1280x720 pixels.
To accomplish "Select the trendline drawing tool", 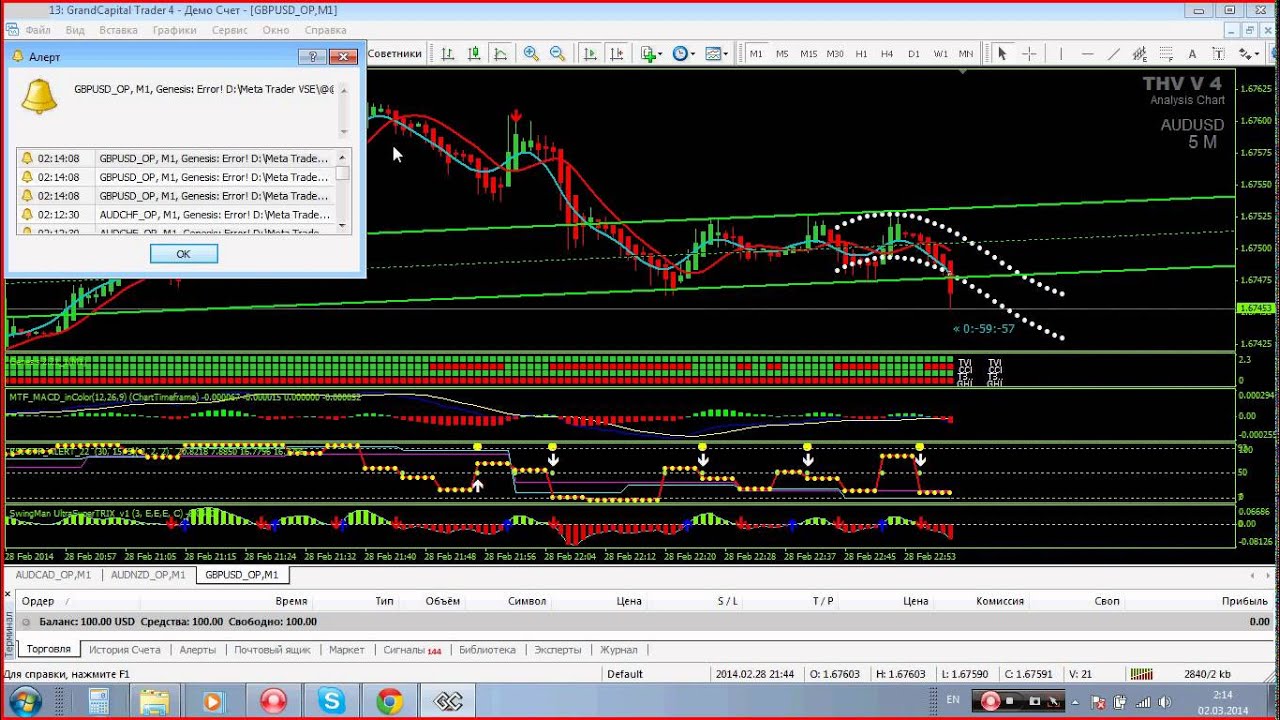I will click(x=1113, y=54).
